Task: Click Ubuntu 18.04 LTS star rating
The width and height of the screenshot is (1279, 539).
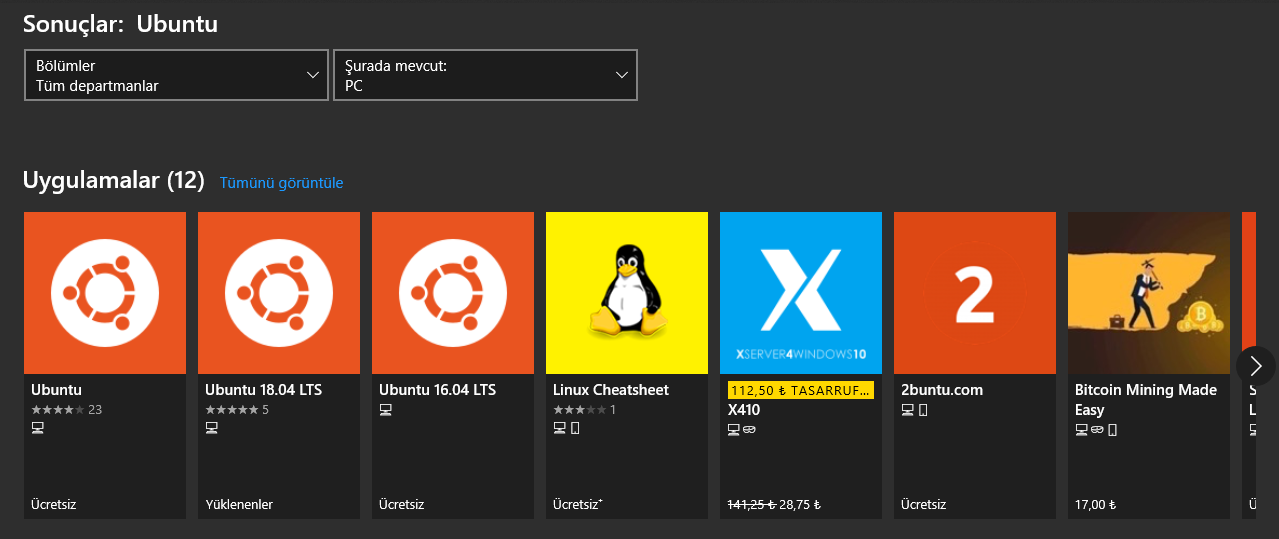Action: pyautogui.click(x=236, y=410)
